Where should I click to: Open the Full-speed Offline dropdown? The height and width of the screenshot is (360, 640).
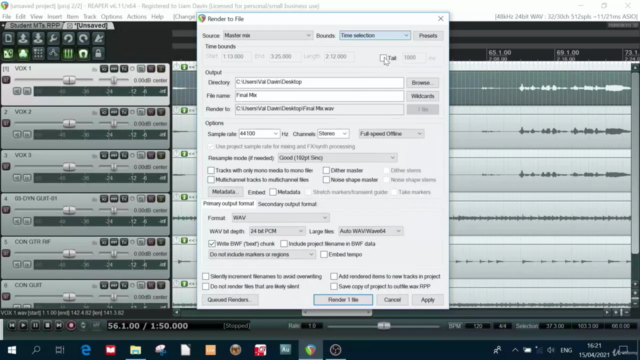coord(391,133)
